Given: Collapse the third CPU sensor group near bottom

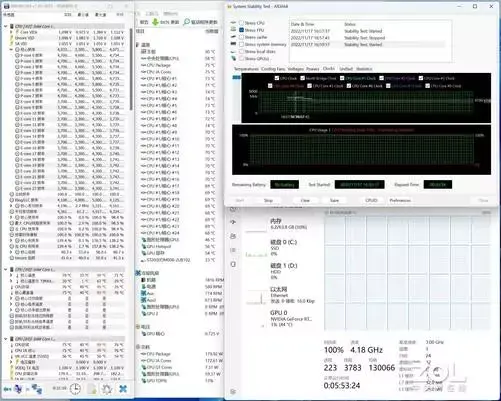Looking at the screenshot, I should point(6,339).
